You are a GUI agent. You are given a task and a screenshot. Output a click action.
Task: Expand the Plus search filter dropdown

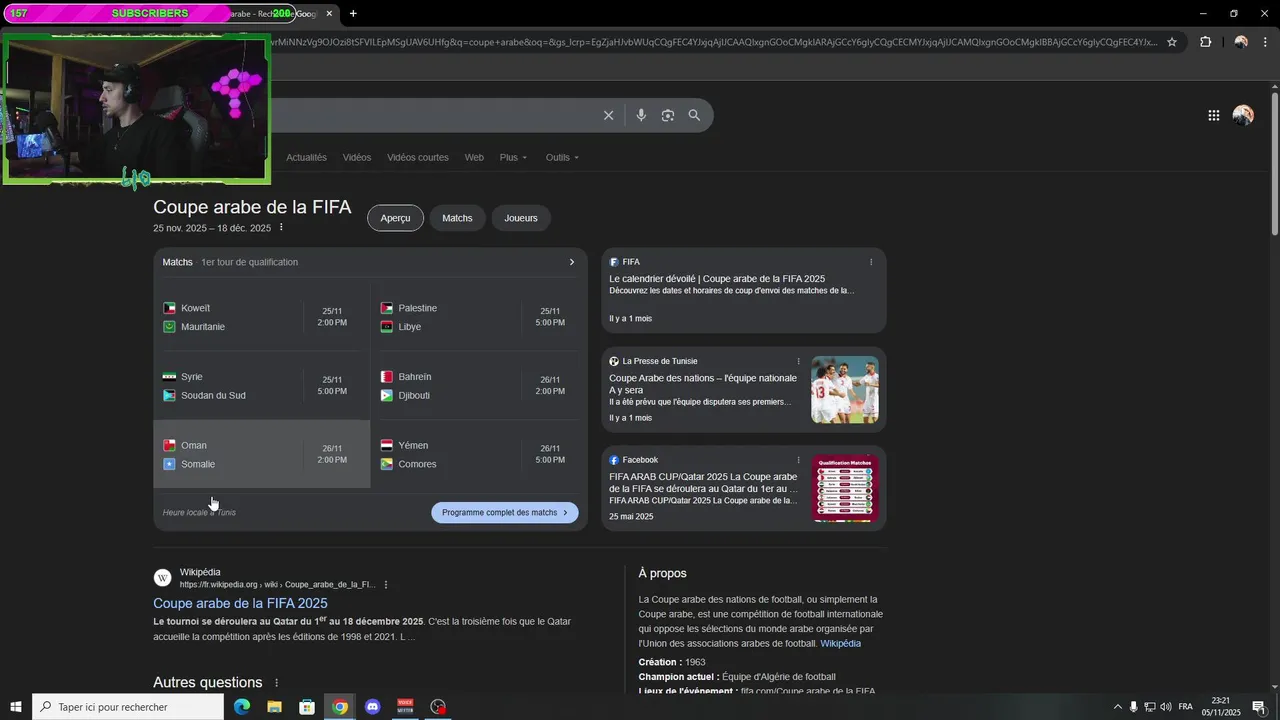click(x=513, y=157)
